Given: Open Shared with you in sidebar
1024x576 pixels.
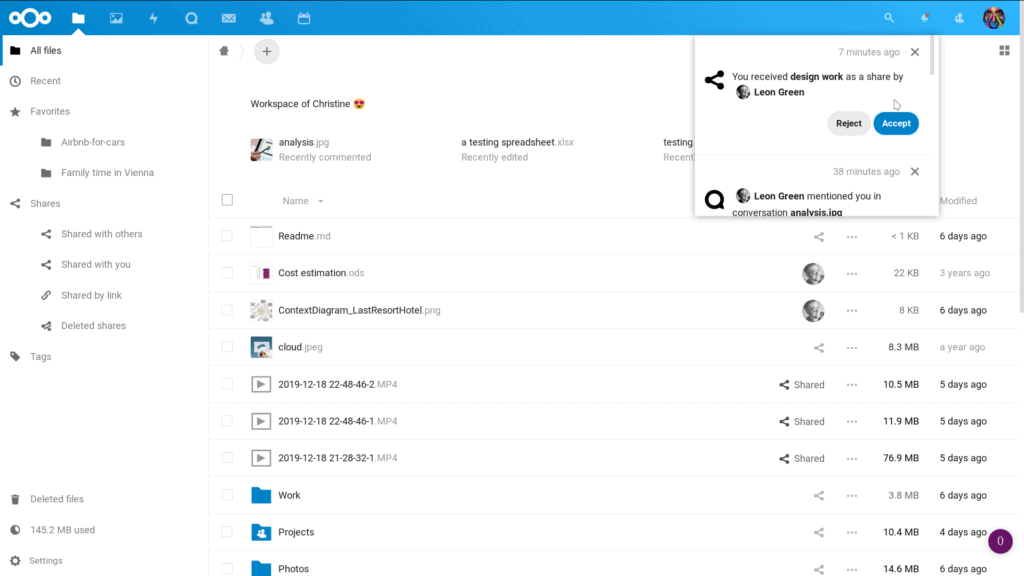Looking at the screenshot, I should [x=95, y=264].
